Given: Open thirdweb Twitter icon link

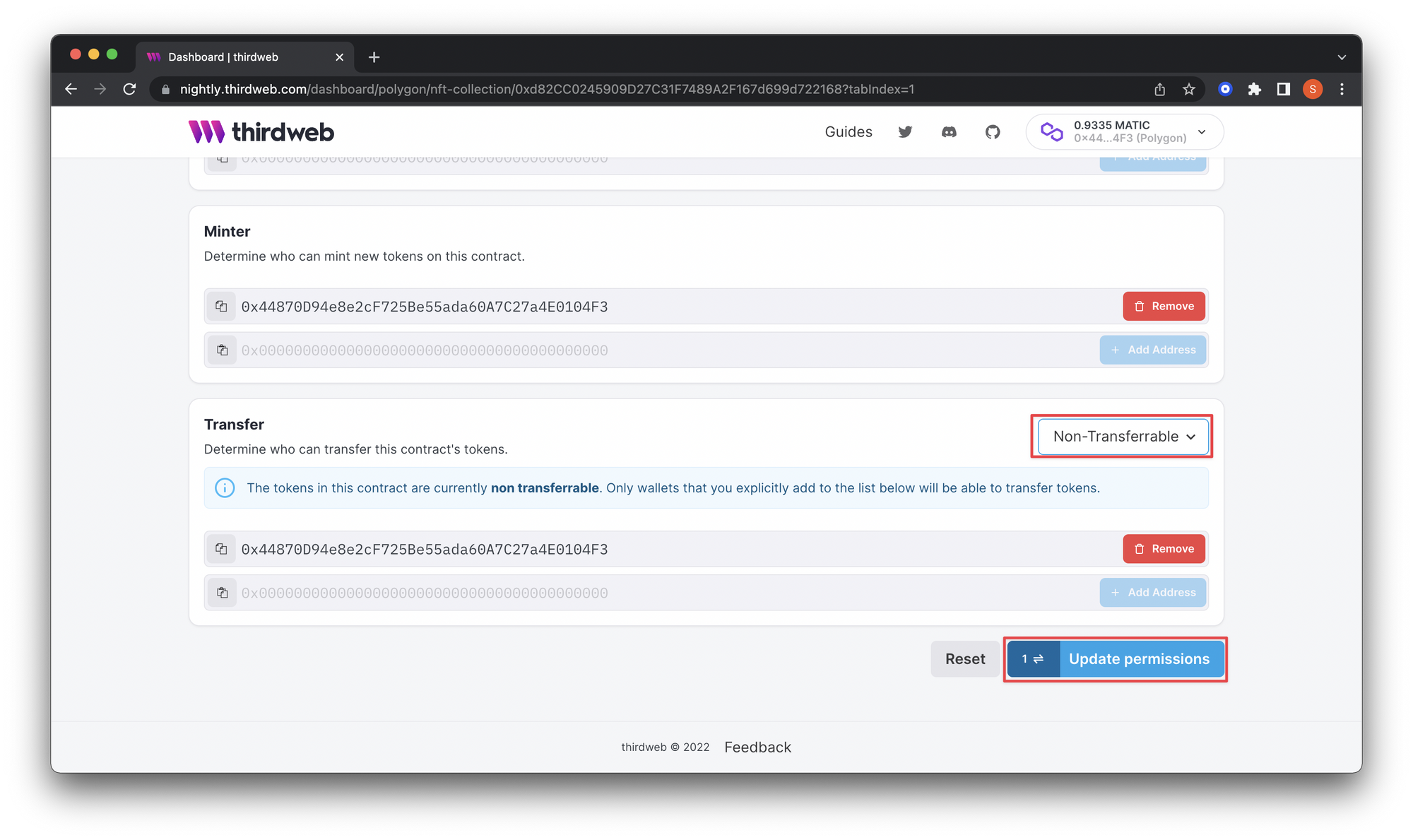Looking at the screenshot, I should [905, 132].
